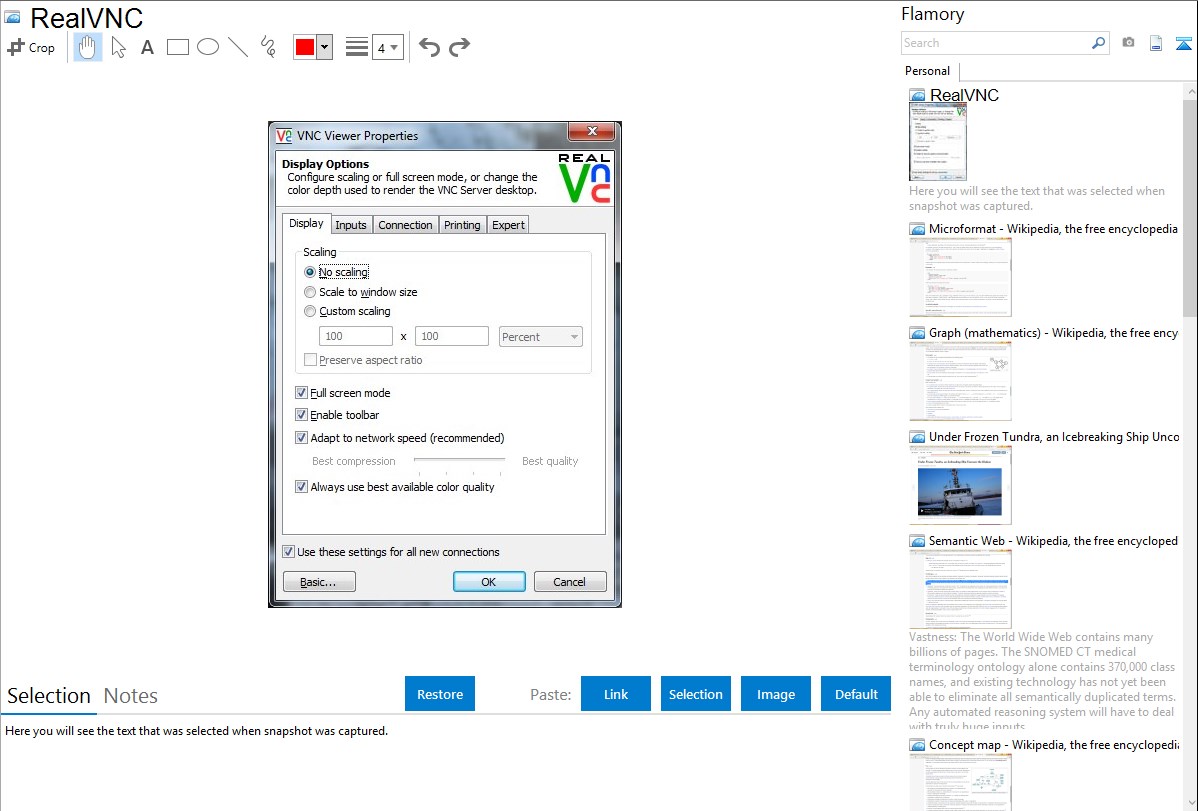Open the Semantic Web snapshot thumbnail
Screen dimensions: 1198x811
pyautogui.click(x=960, y=589)
